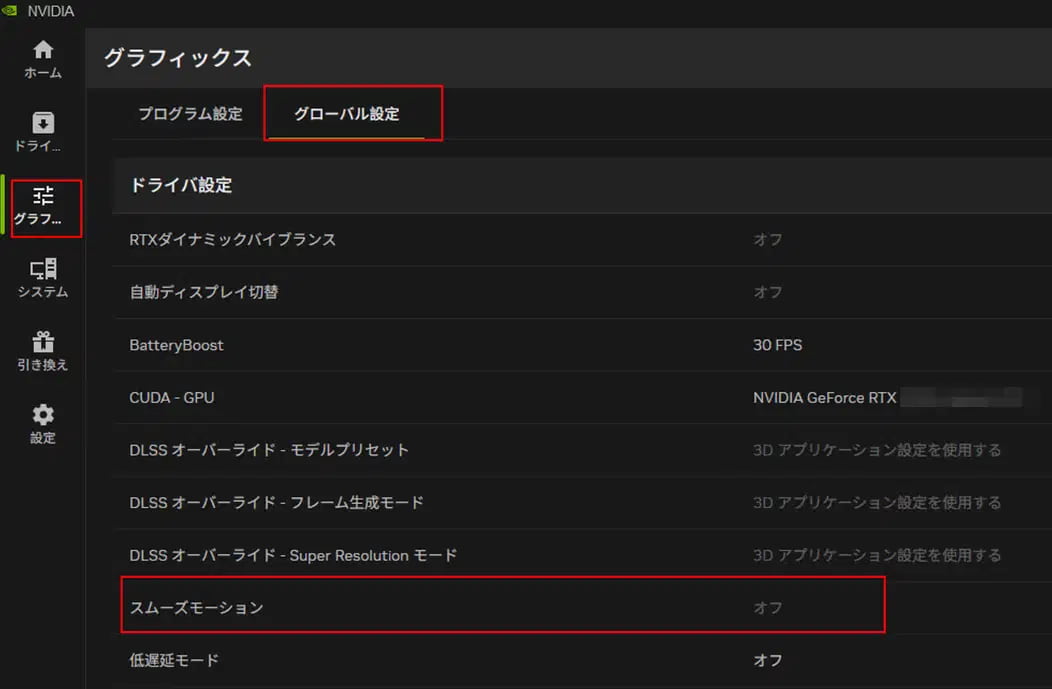Change BatteryBoost value 30 FPS
Viewport: 1052px width, 689px height.
point(778,345)
